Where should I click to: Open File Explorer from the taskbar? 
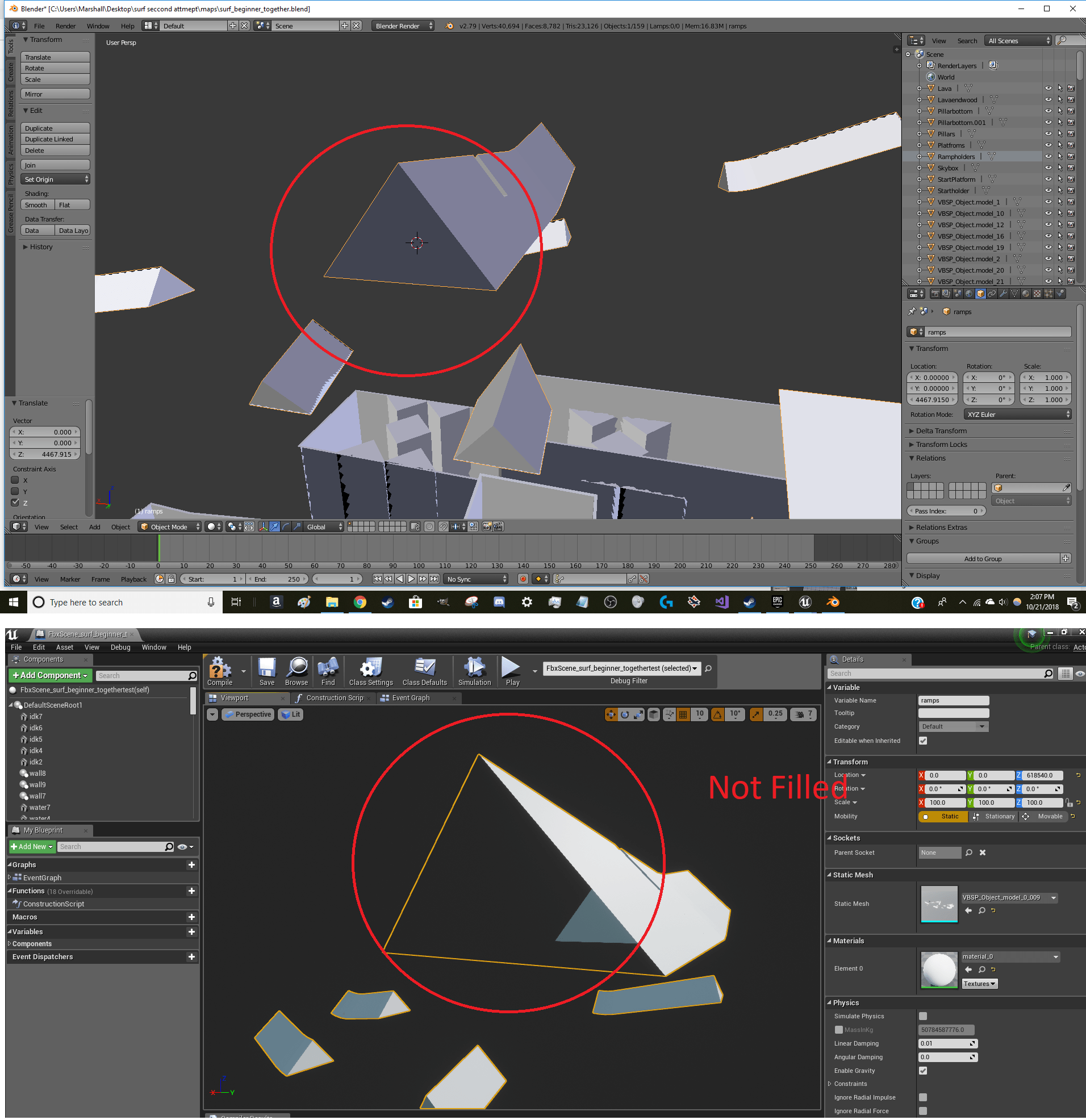coord(332,601)
